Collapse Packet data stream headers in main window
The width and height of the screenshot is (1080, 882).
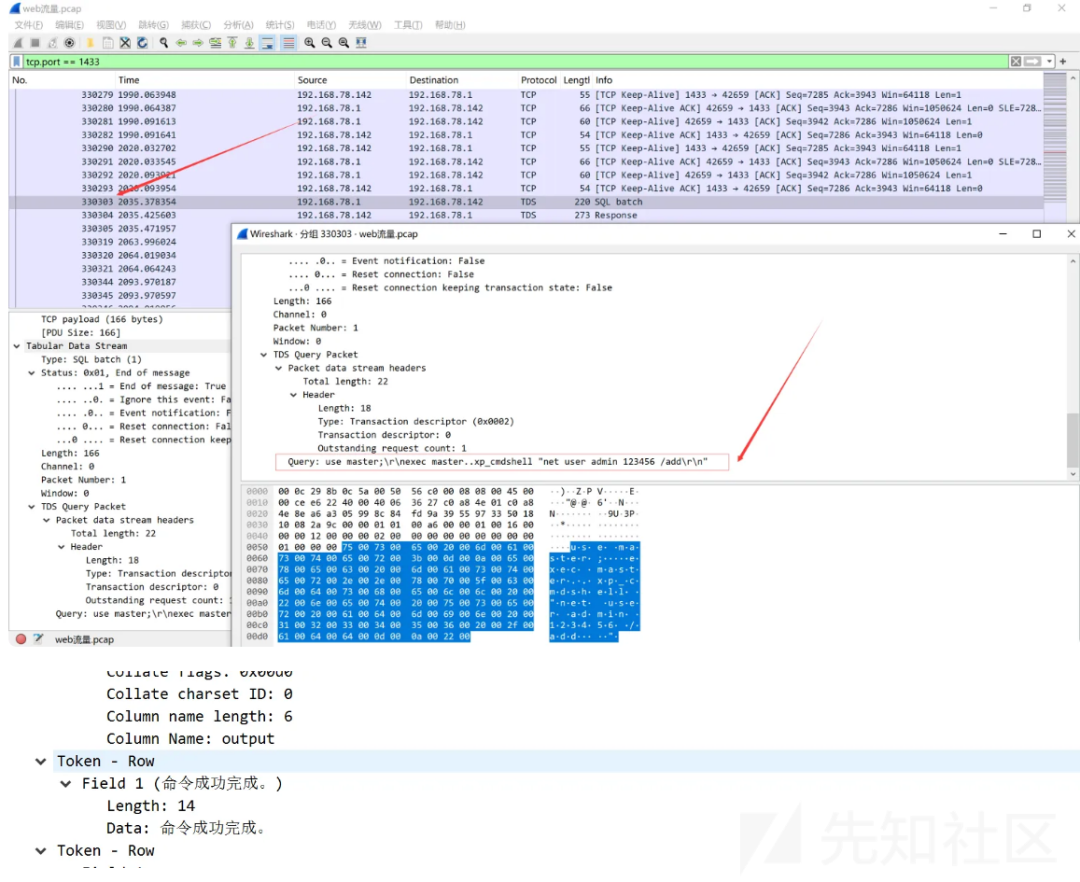coord(46,521)
